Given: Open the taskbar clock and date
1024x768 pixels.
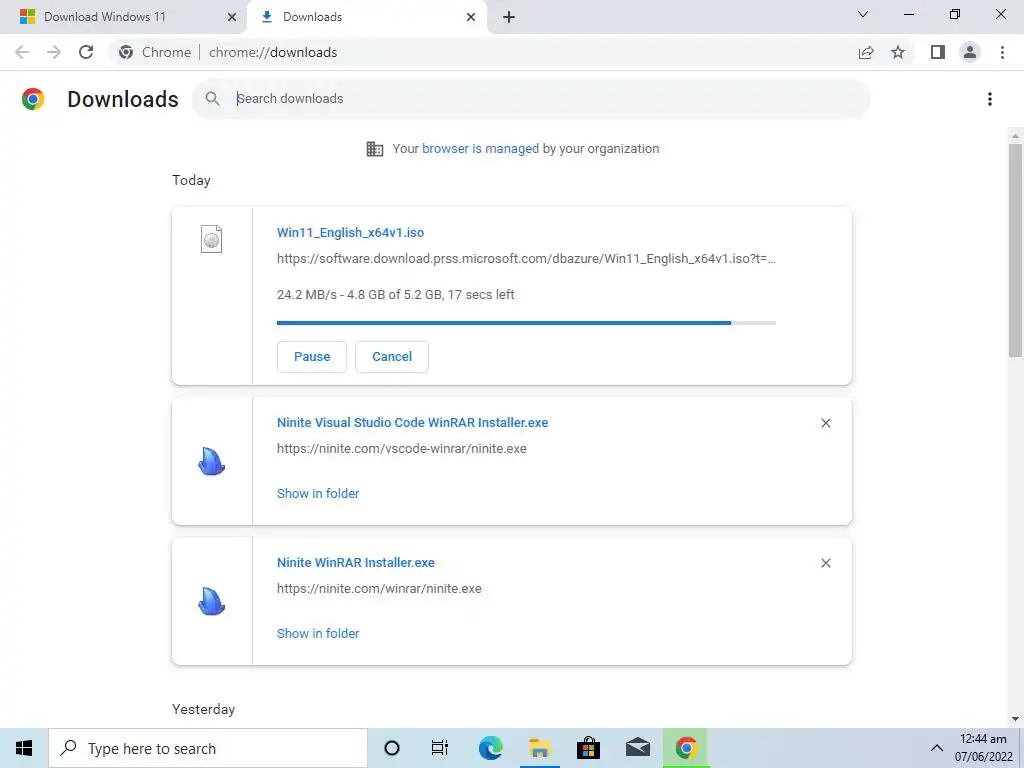Looking at the screenshot, I should 983,748.
